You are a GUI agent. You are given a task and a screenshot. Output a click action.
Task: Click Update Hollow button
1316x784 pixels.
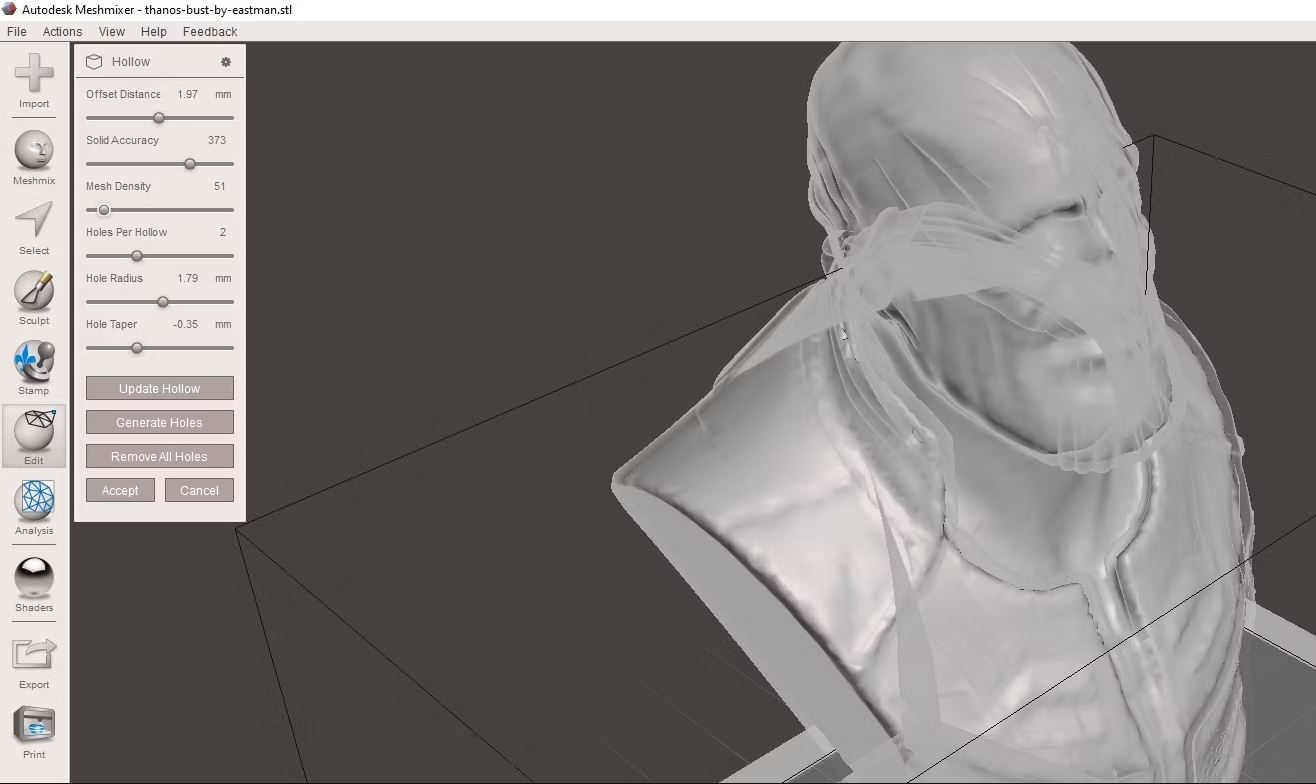(160, 388)
